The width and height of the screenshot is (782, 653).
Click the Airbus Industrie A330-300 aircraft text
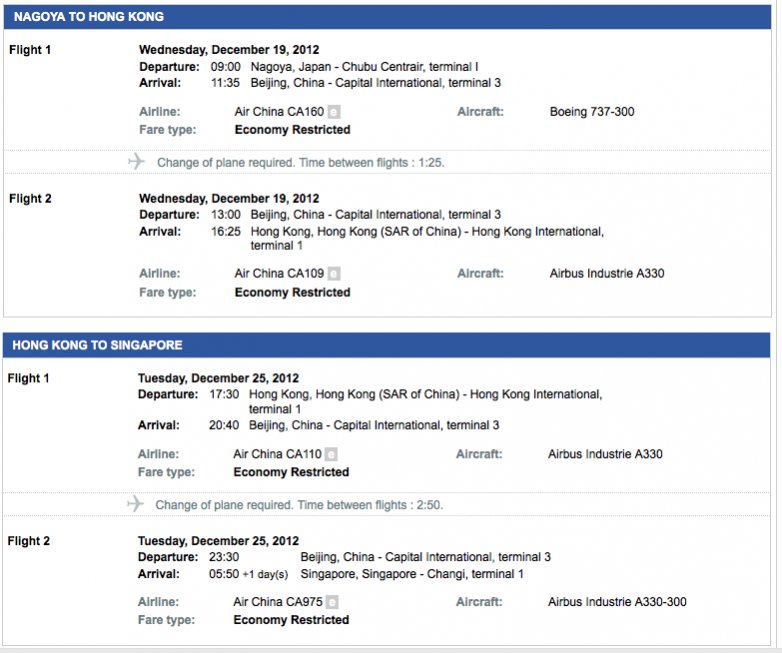point(617,602)
